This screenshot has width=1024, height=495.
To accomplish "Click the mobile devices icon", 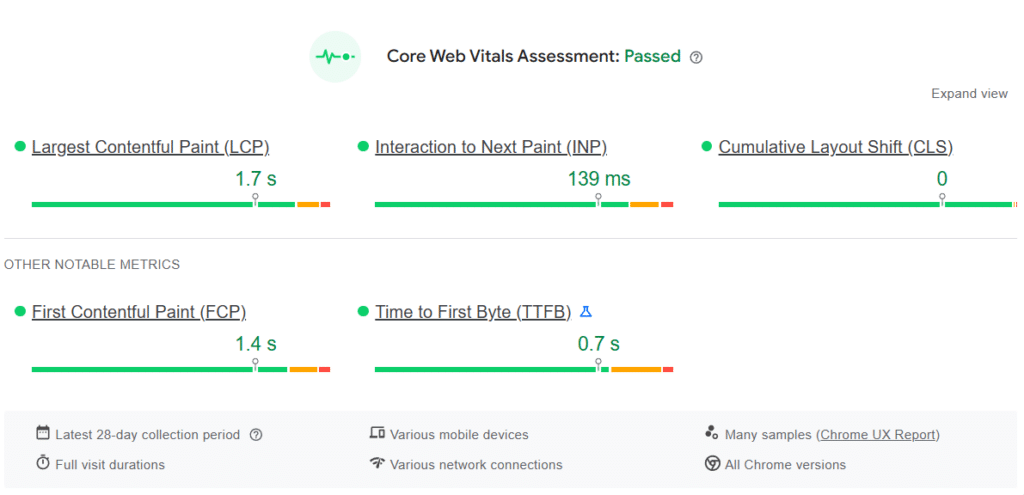I will [x=377, y=434].
